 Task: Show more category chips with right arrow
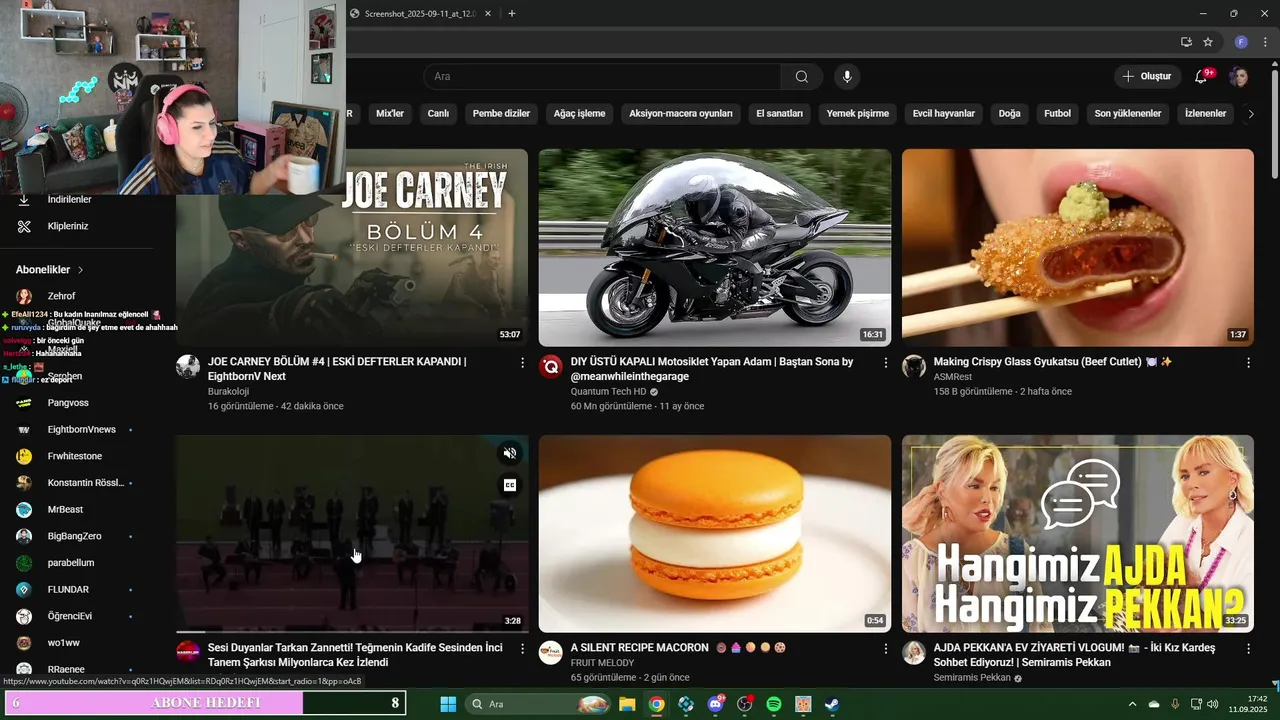1250,114
